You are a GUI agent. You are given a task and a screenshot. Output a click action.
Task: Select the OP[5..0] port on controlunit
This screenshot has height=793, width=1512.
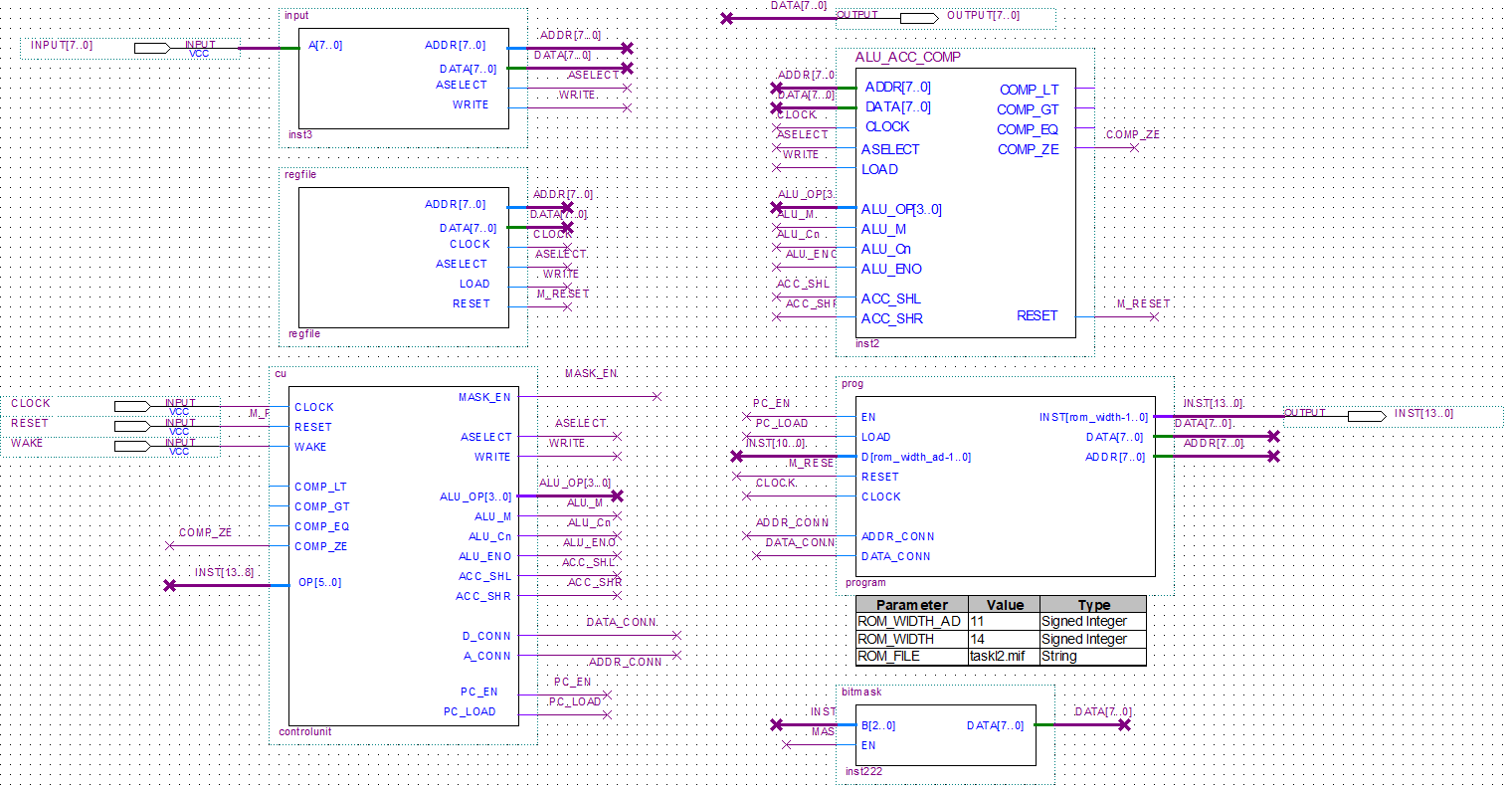(x=319, y=582)
